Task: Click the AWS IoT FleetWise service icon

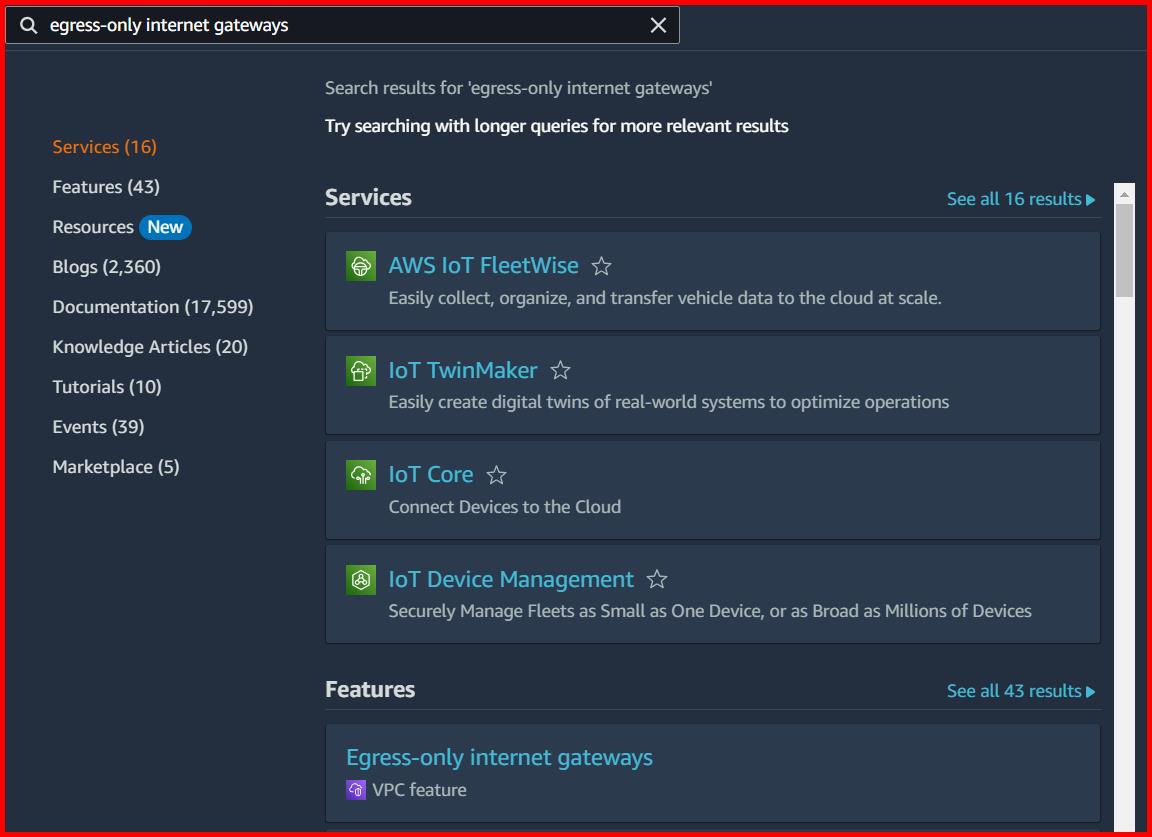Action: click(360, 265)
